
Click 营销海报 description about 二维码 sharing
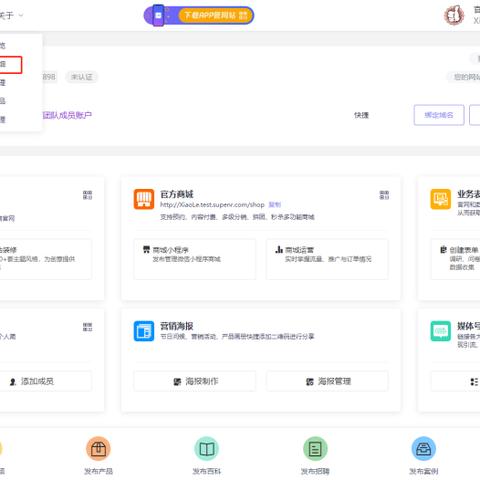(x=237, y=337)
